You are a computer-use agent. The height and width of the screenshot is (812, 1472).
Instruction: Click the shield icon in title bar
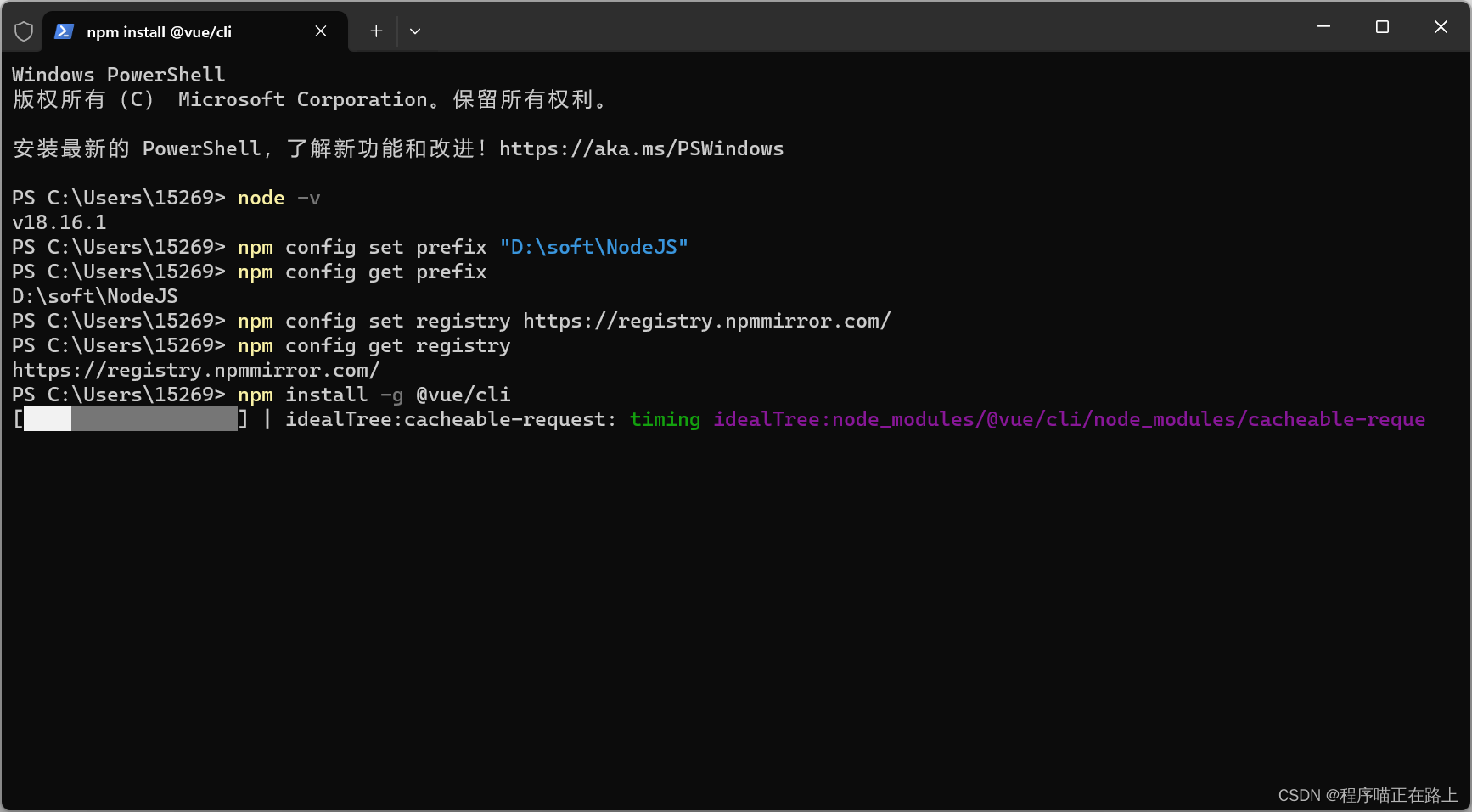click(24, 31)
